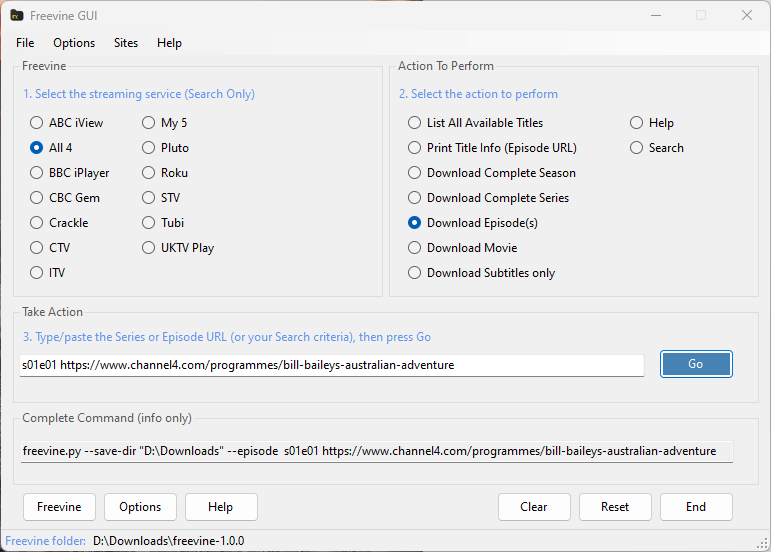The width and height of the screenshot is (771, 552).
Task: Click the series URL input field
Action: click(332, 365)
